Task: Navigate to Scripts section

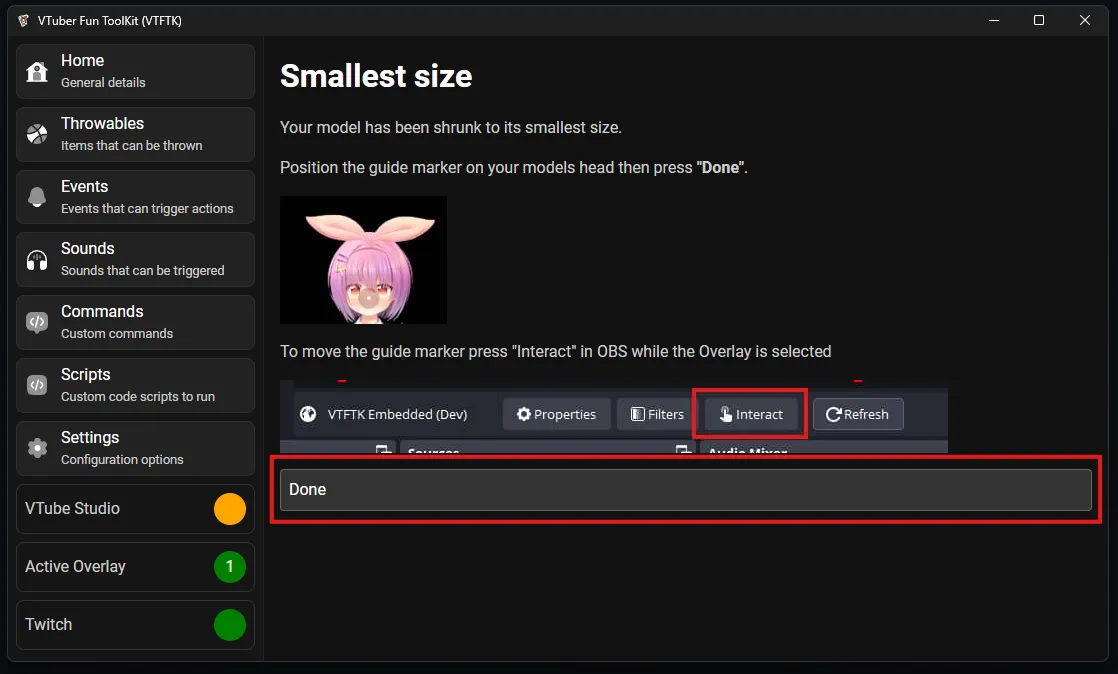Action: tap(135, 385)
